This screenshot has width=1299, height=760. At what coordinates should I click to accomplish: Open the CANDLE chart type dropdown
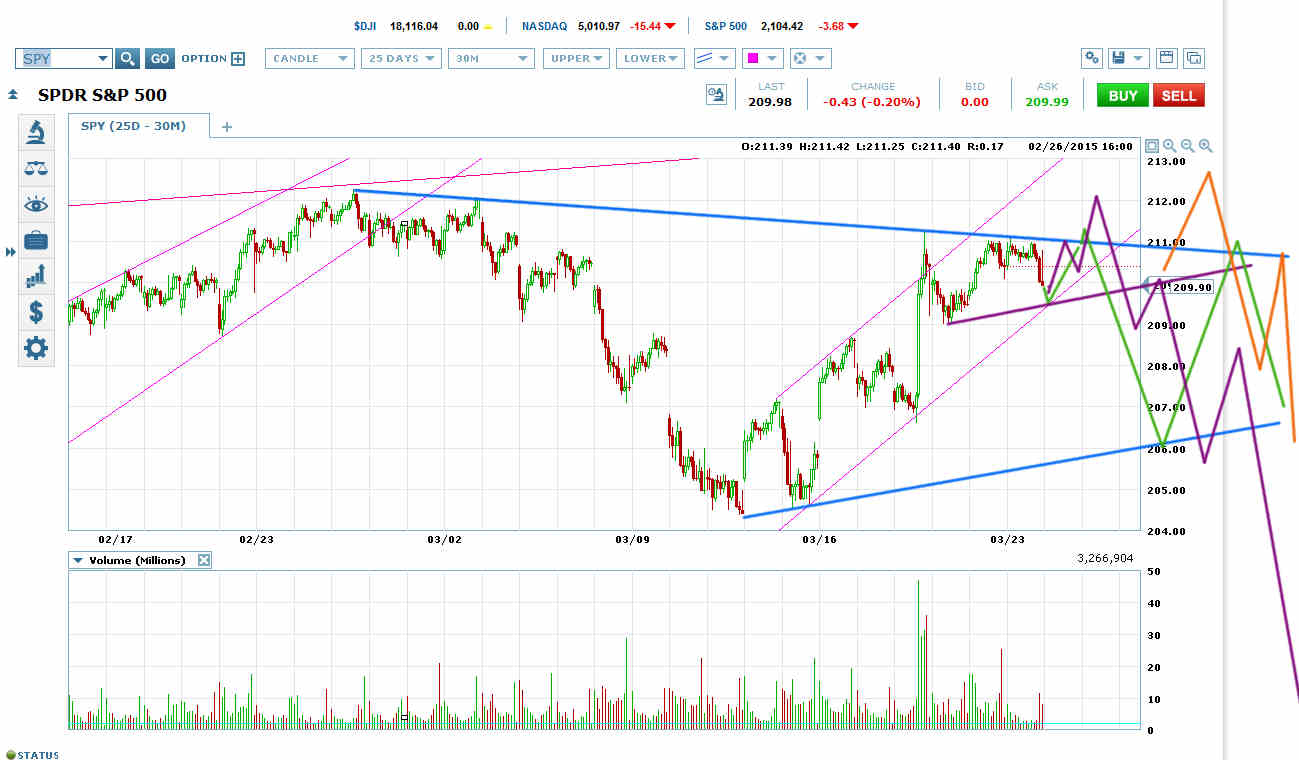coord(309,58)
